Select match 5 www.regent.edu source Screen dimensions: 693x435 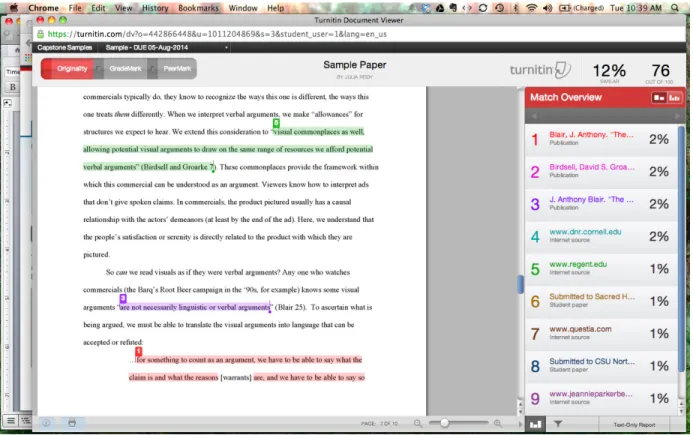tap(601, 269)
